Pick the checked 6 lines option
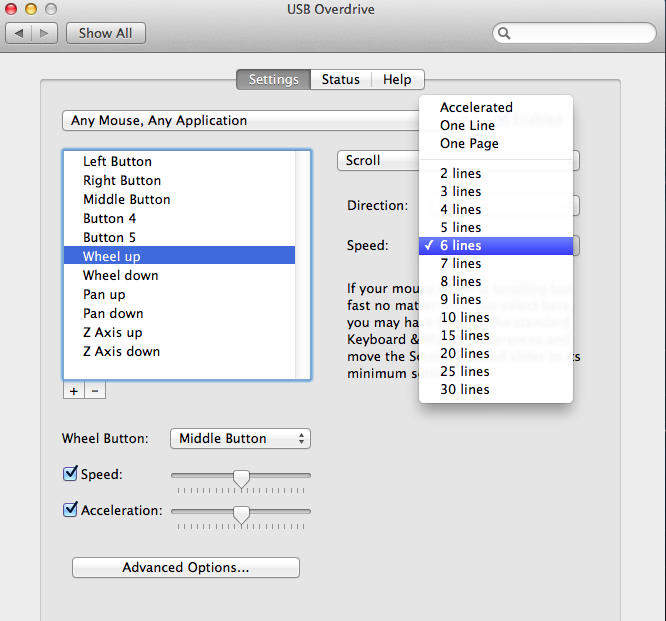The image size is (666, 621). point(496,246)
